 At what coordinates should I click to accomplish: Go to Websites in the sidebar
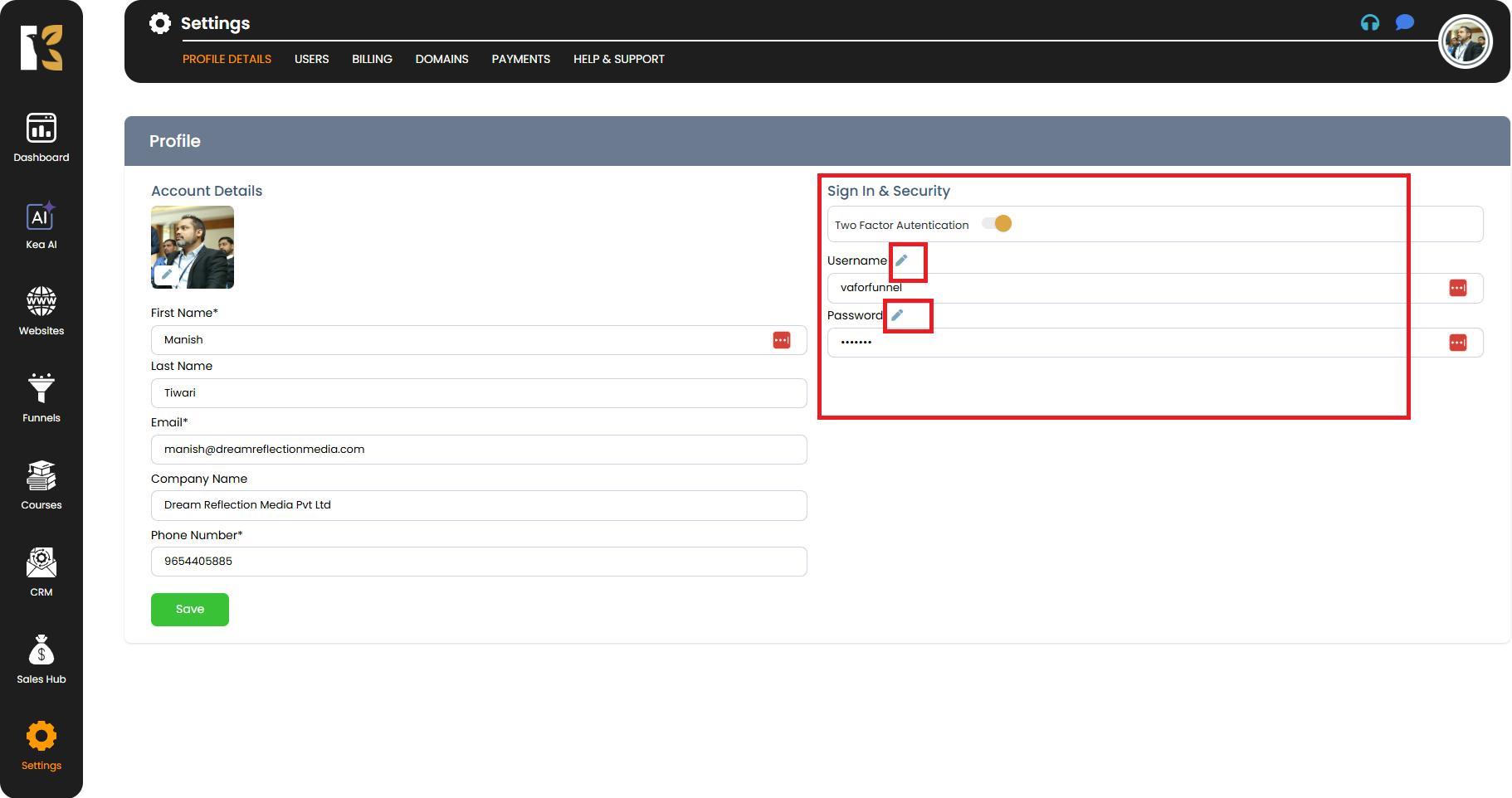[41, 311]
